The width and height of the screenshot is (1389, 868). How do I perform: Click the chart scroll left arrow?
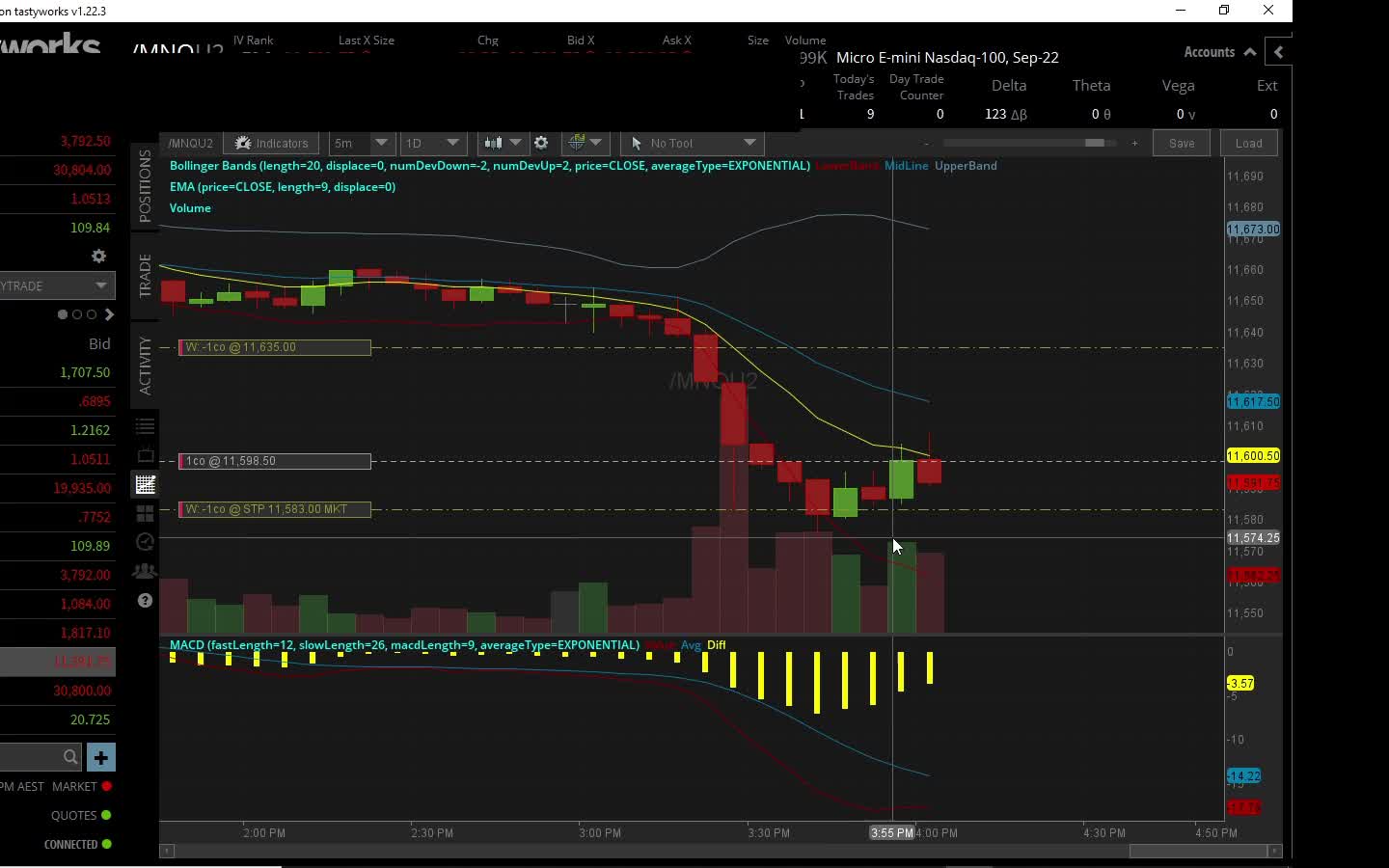(x=167, y=851)
